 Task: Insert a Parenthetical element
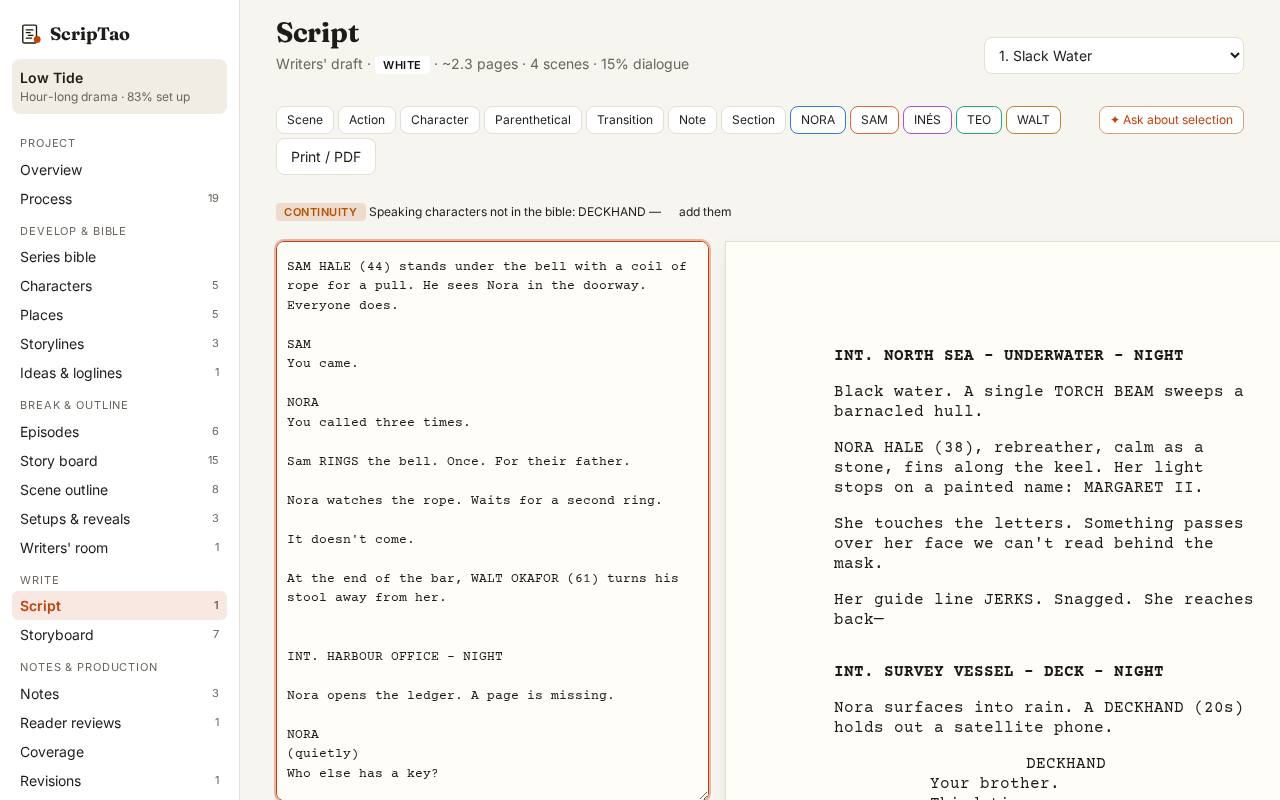533,120
